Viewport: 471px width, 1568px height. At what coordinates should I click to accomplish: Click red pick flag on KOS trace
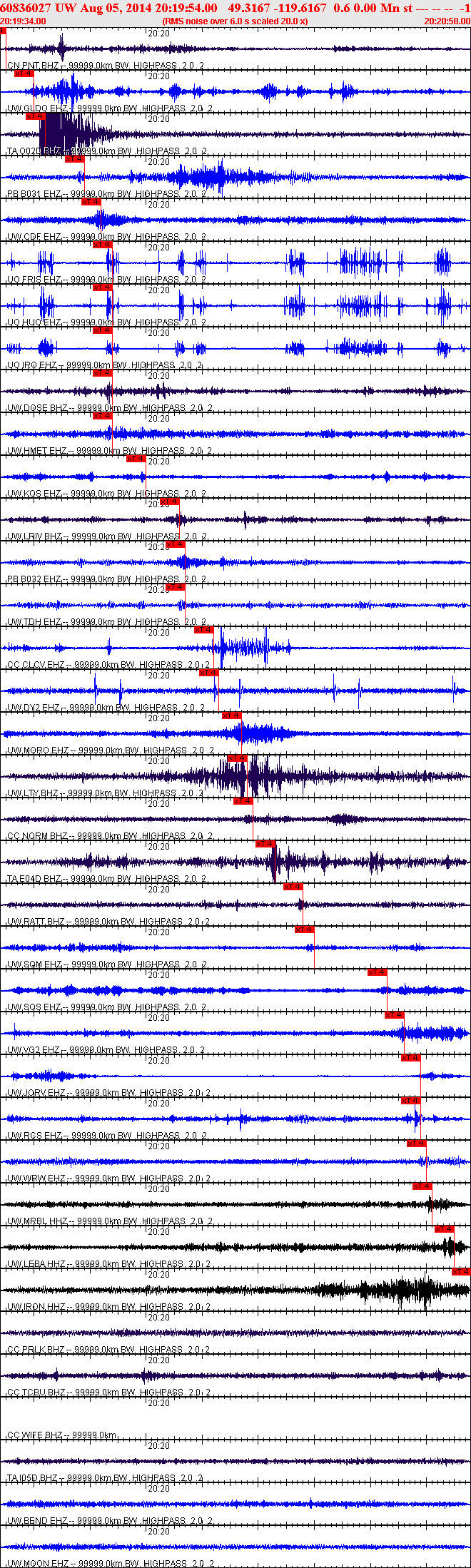pos(136,459)
